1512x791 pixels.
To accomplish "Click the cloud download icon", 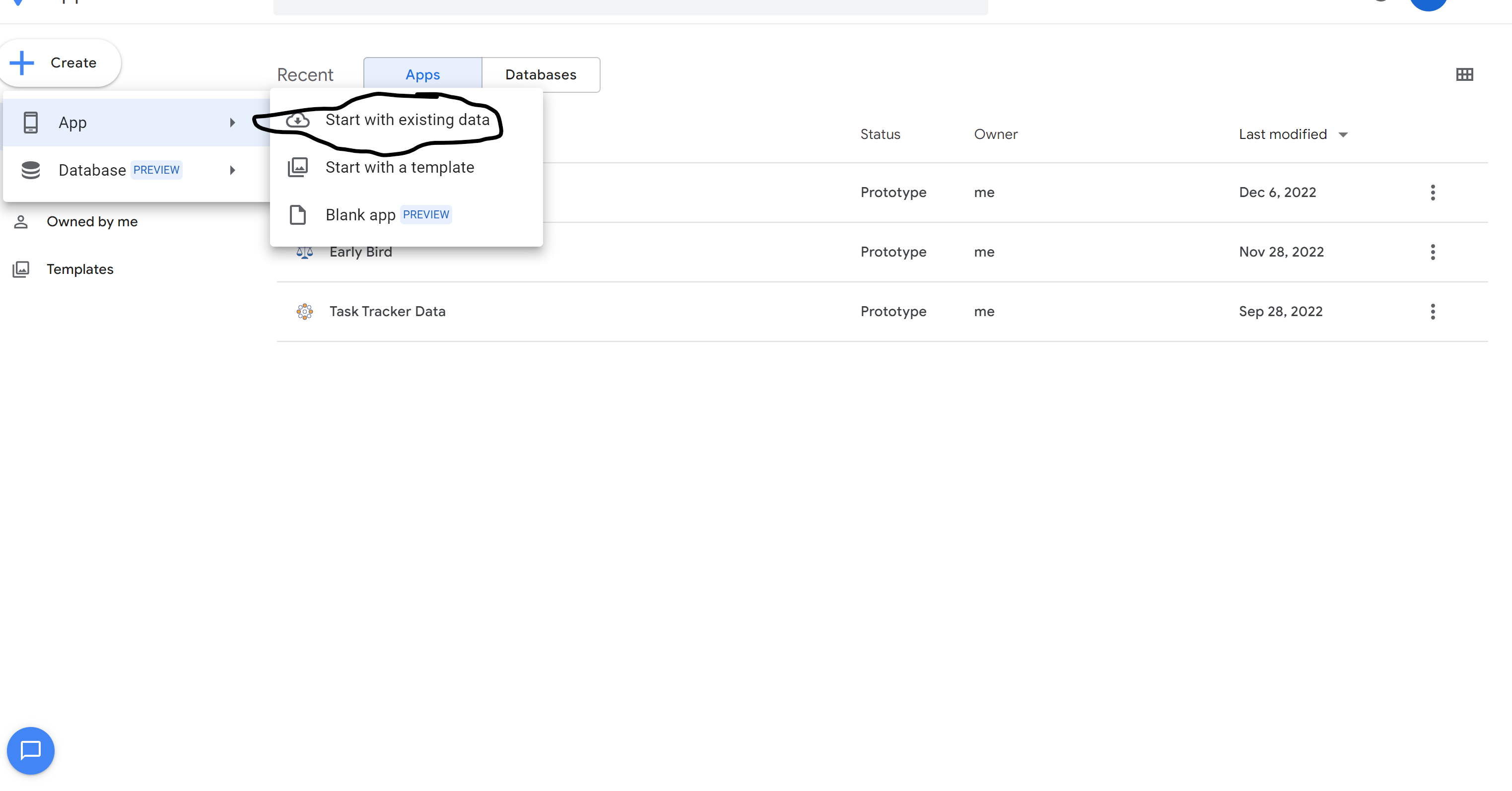I will 298,120.
